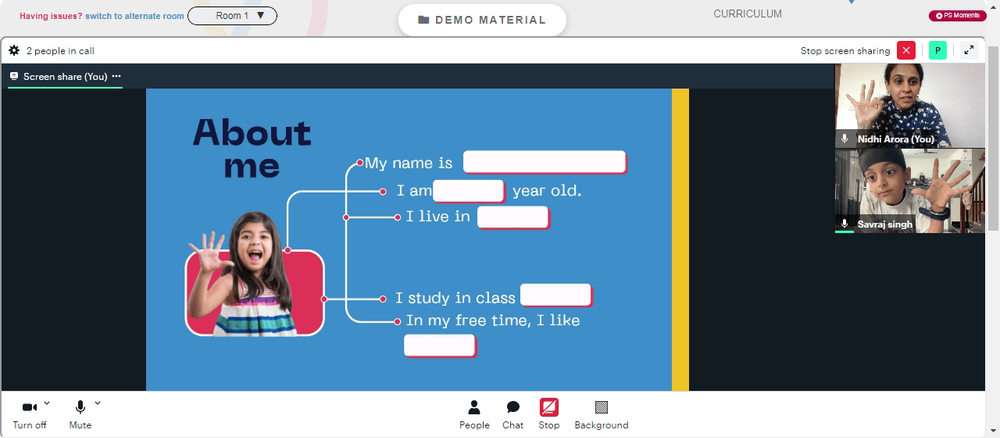
Task: Click the 2 people in call text
Action: [60, 51]
